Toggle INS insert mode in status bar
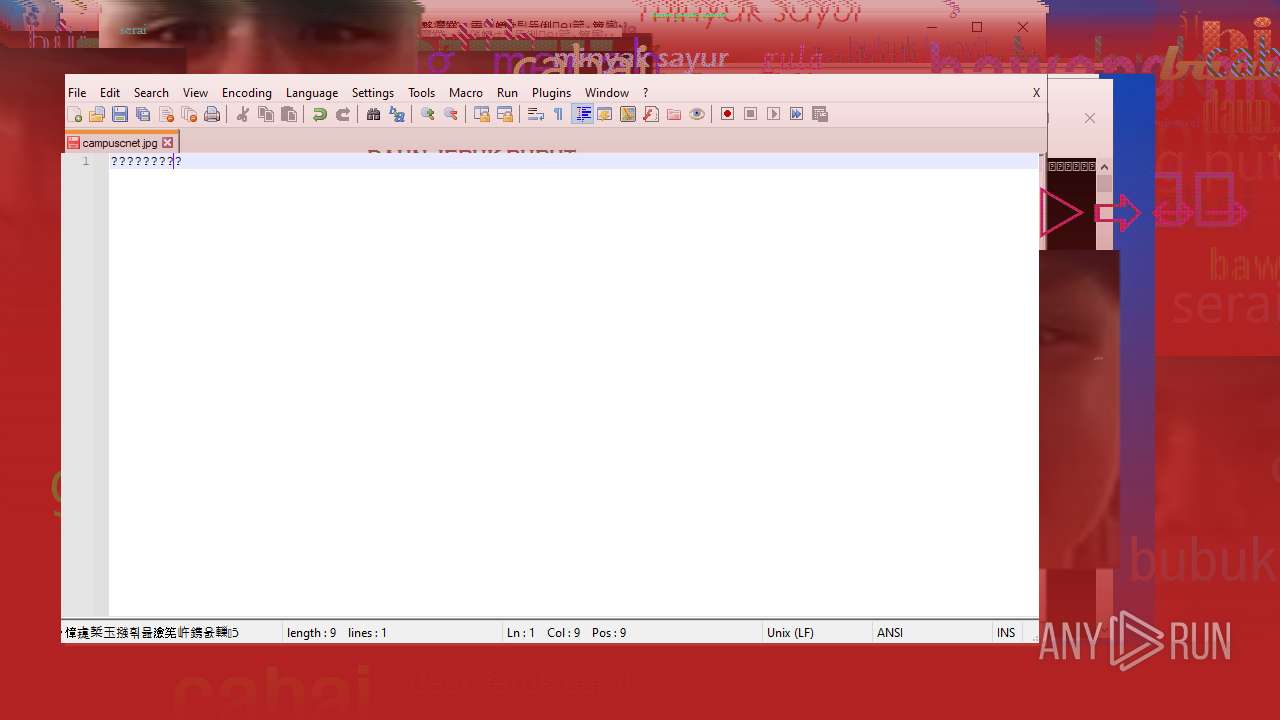Screen dimensions: 1280x720 [x=1006, y=632]
